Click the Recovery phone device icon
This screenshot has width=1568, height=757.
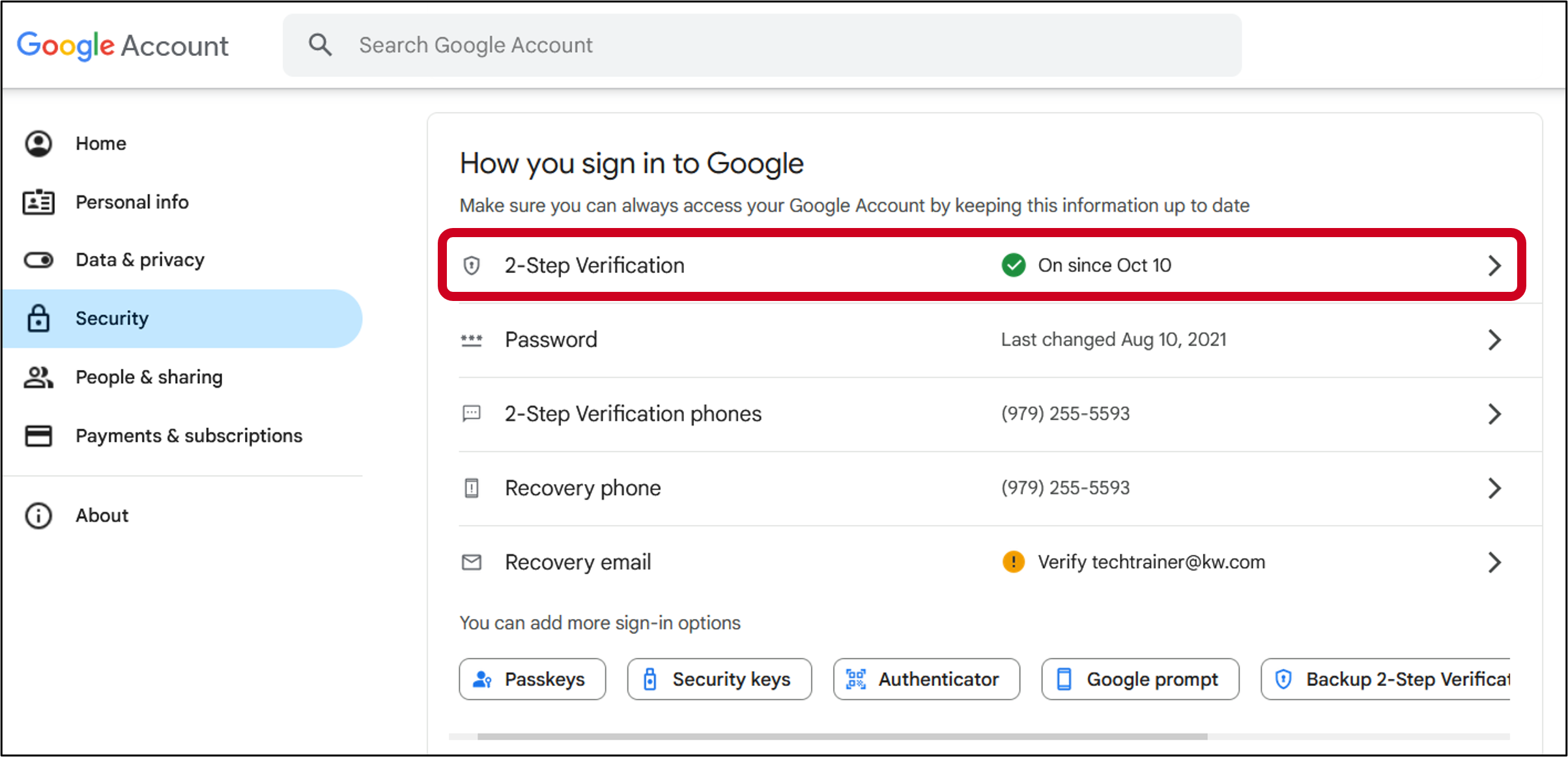tap(472, 488)
